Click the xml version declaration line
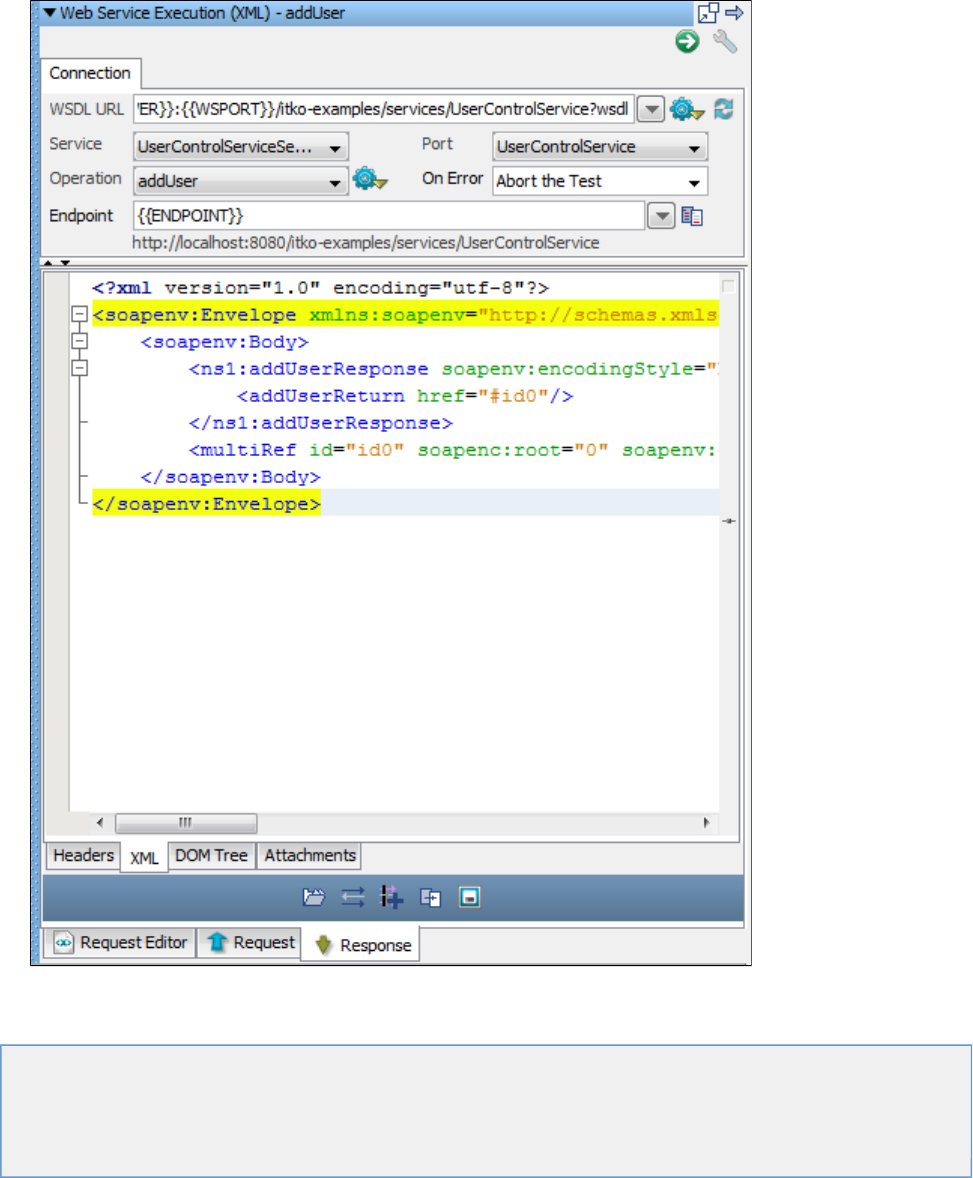 (x=321, y=288)
